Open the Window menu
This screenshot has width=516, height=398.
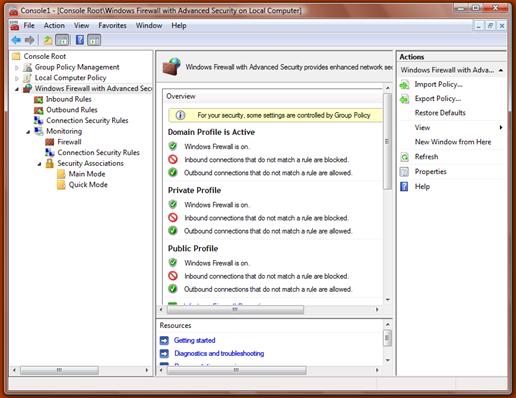click(x=149, y=25)
